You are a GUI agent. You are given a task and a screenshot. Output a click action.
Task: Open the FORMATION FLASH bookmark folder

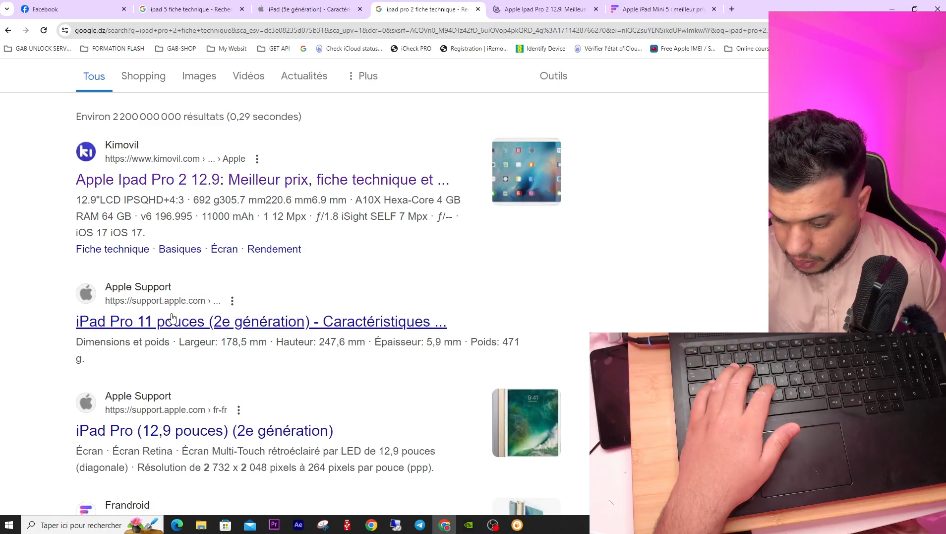point(112,48)
